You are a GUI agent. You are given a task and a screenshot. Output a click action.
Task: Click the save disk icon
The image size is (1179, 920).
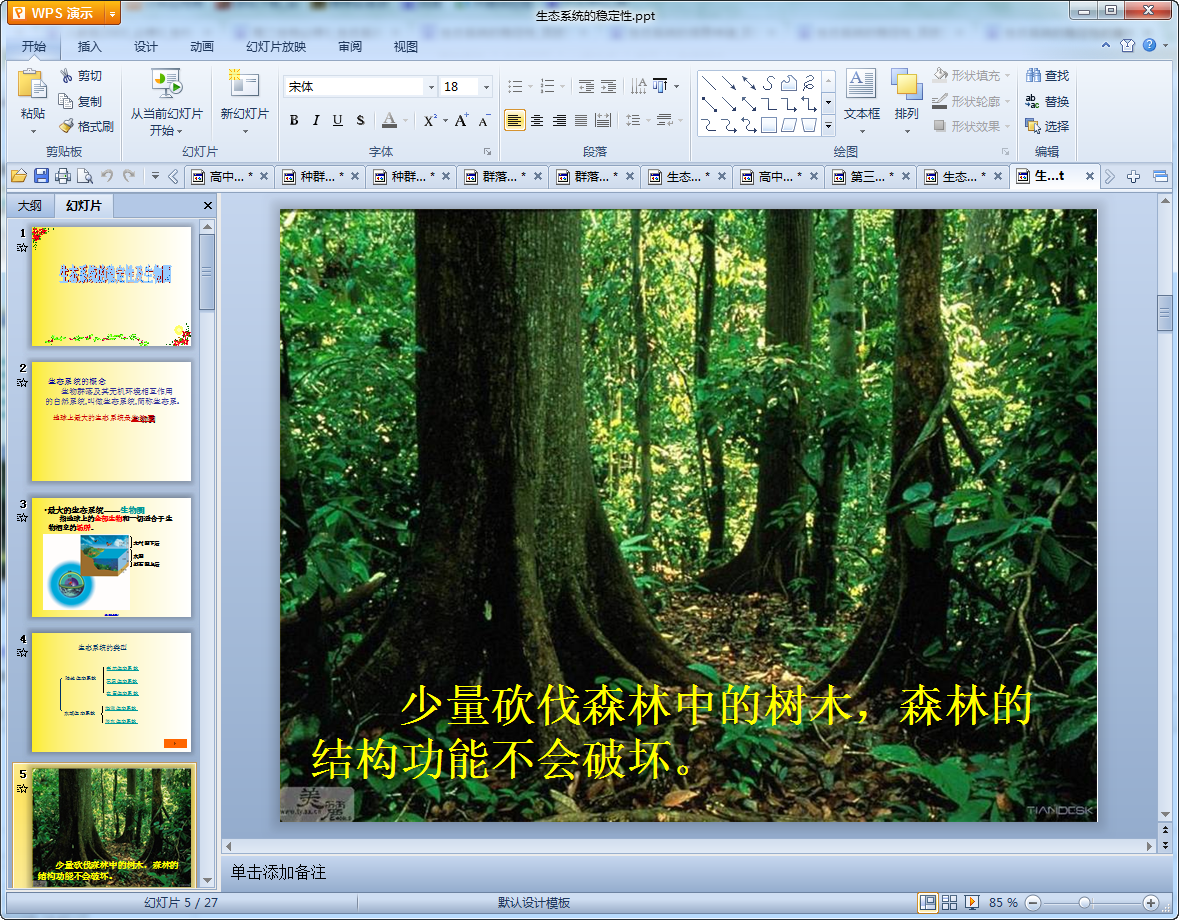[41, 176]
